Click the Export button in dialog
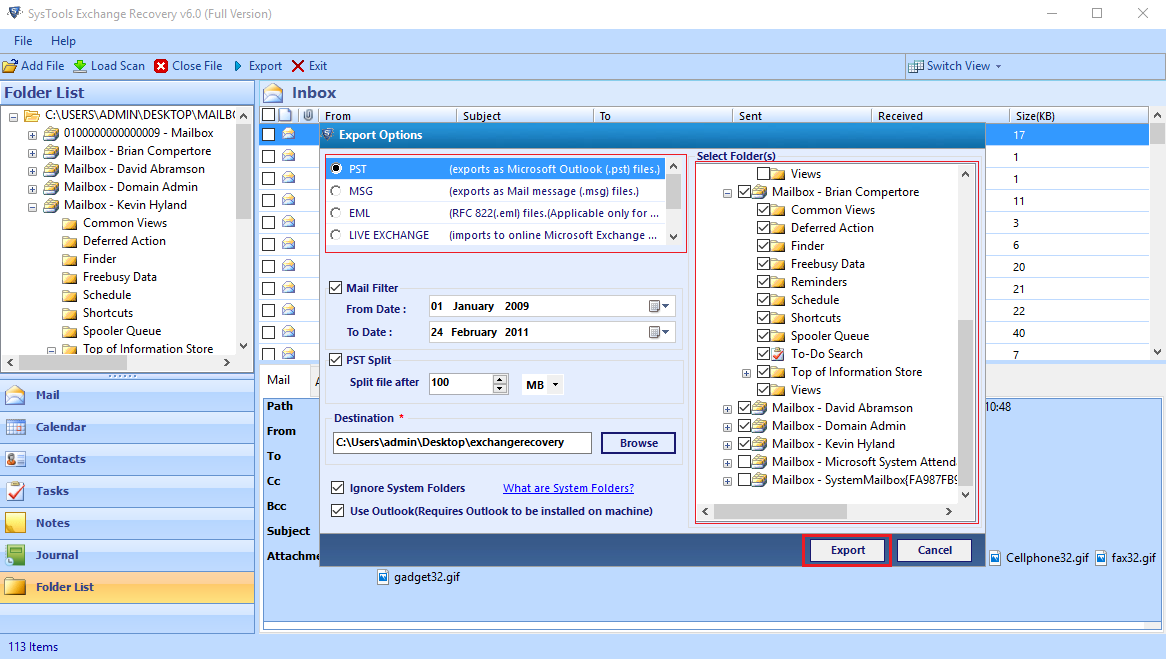This screenshot has width=1166, height=659. pyautogui.click(x=848, y=550)
